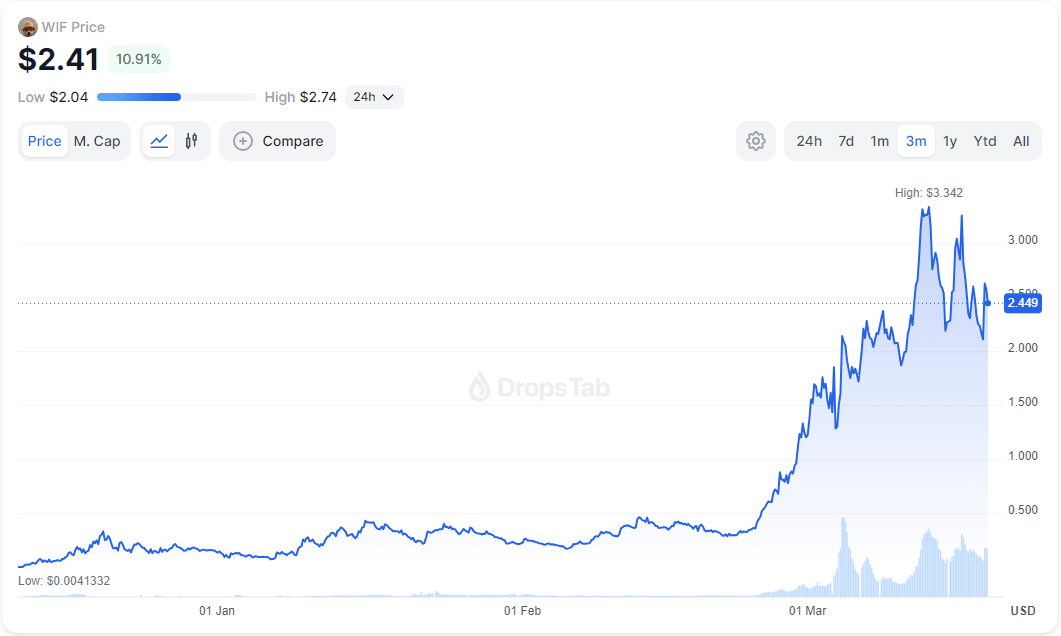
Task: Select the 1y chart range tab
Action: (950, 141)
